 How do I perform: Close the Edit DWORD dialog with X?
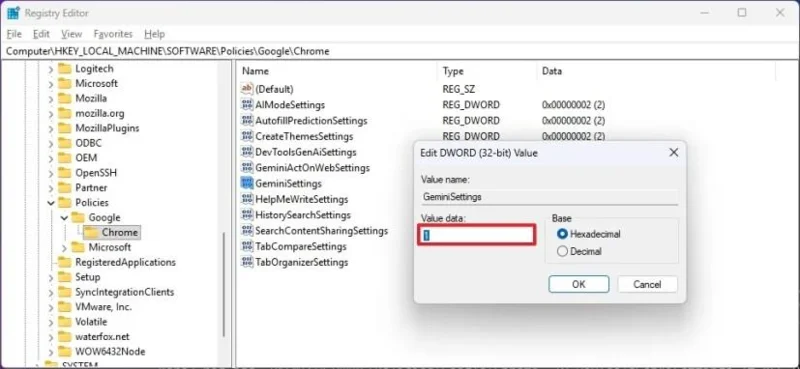click(673, 153)
